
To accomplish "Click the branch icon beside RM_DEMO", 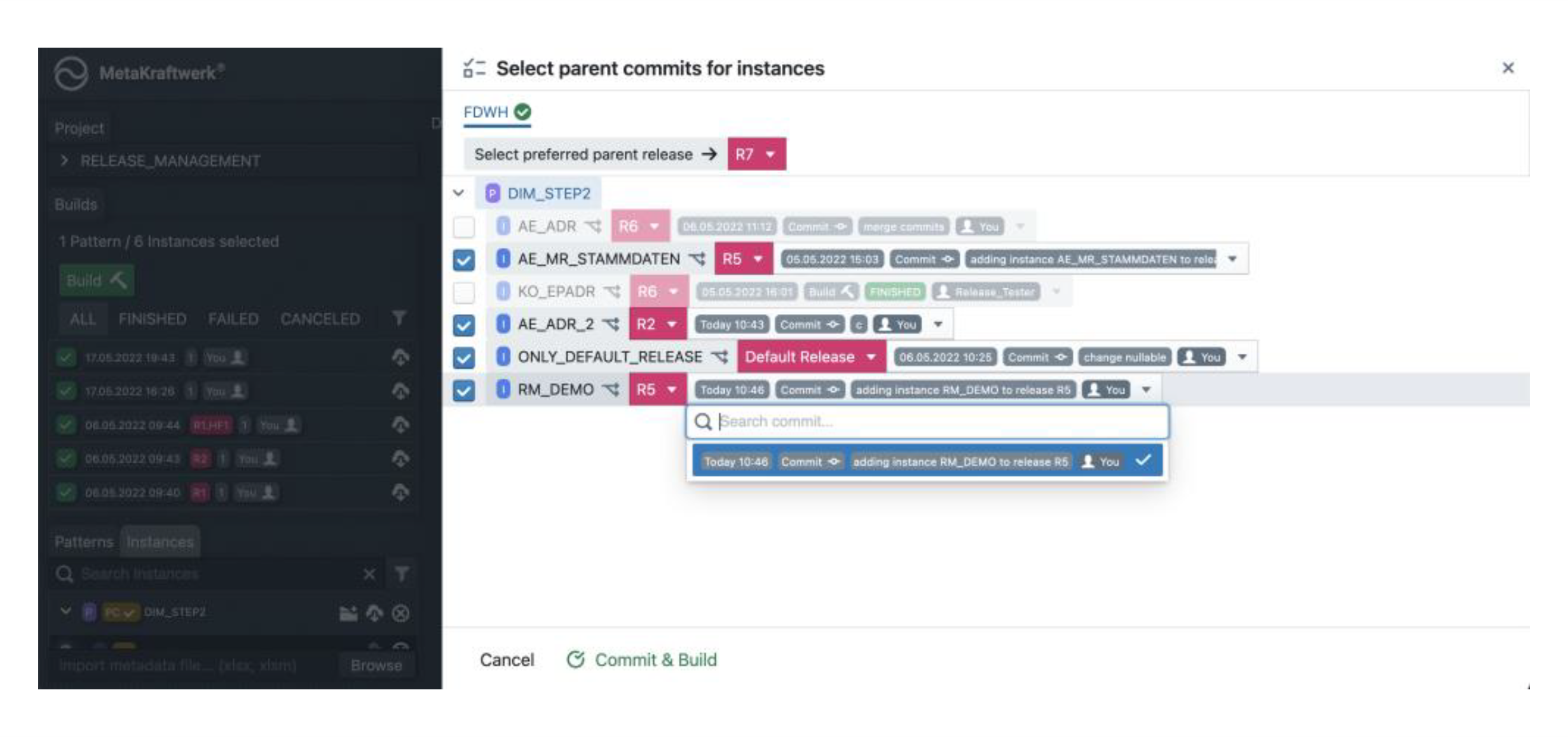I will (611, 389).
